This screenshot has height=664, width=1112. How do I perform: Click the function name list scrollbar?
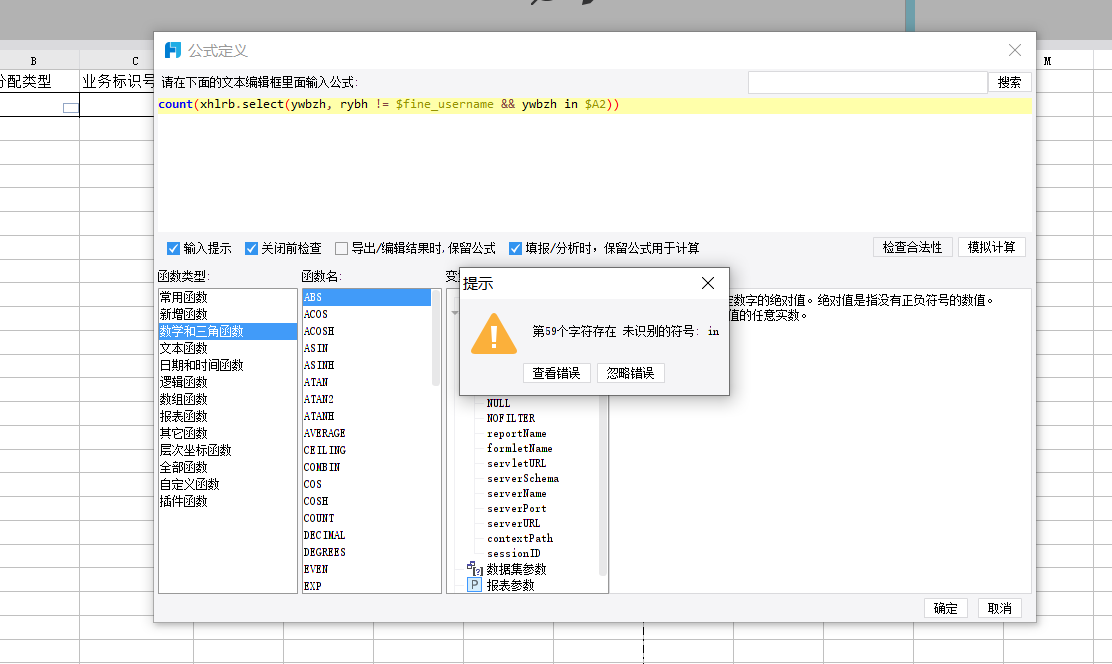pyautogui.click(x=435, y=338)
